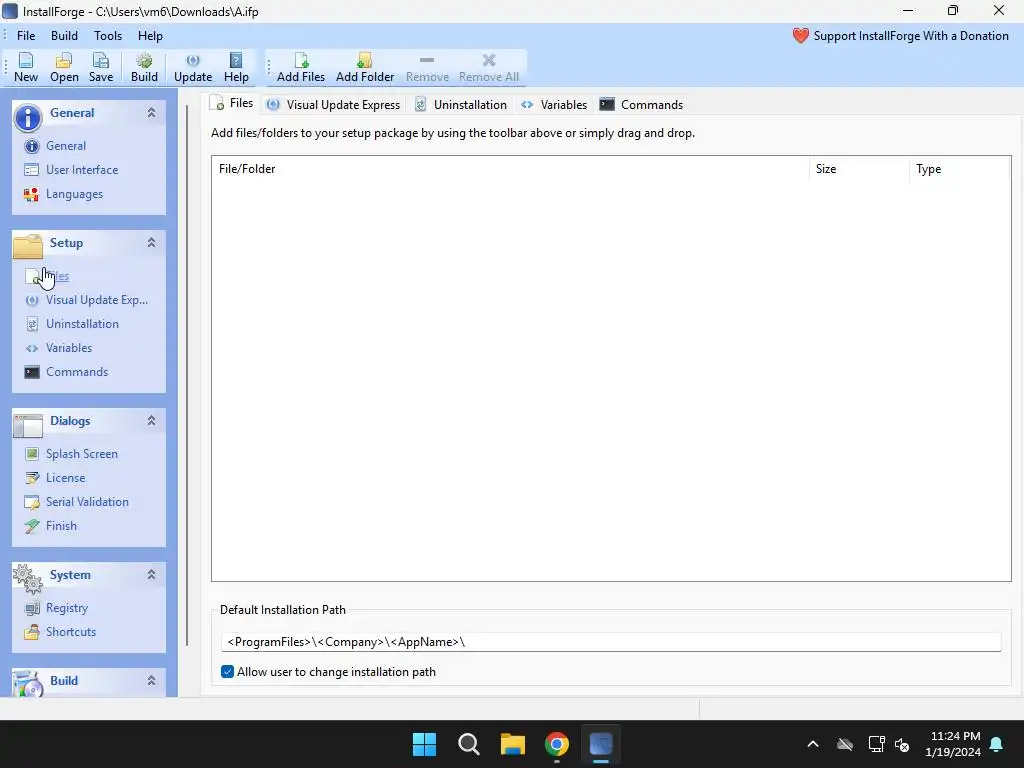Open Uninstallation in the sidebar
The image size is (1024, 768).
[82, 324]
